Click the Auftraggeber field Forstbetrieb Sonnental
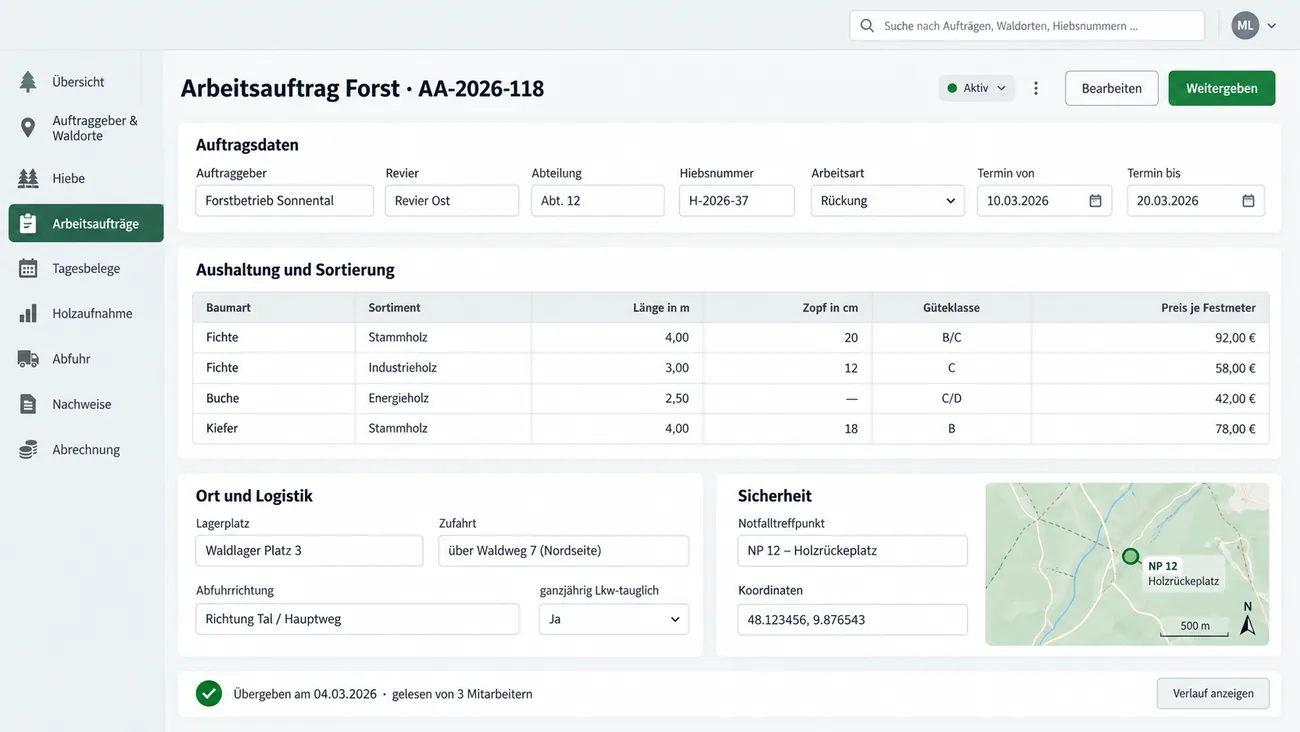This screenshot has height=732, width=1300. (285, 201)
